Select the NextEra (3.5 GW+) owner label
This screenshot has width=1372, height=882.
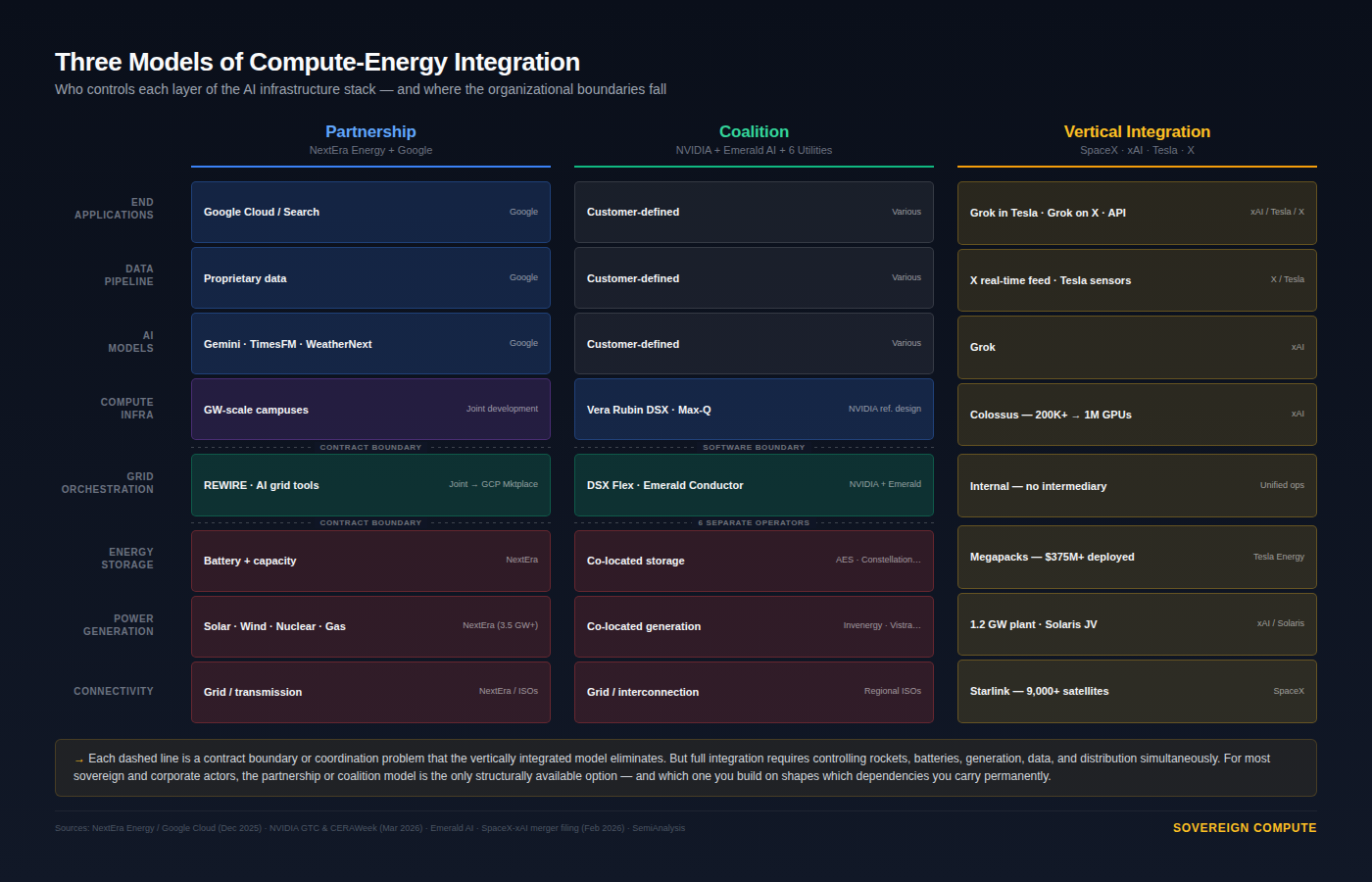(500, 625)
